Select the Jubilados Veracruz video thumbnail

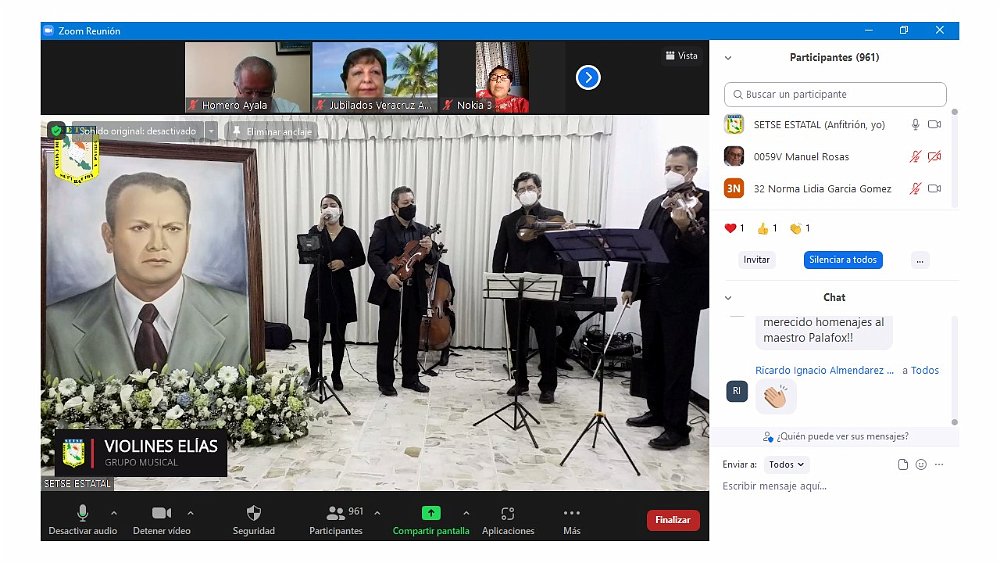pyautogui.click(x=374, y=77)
